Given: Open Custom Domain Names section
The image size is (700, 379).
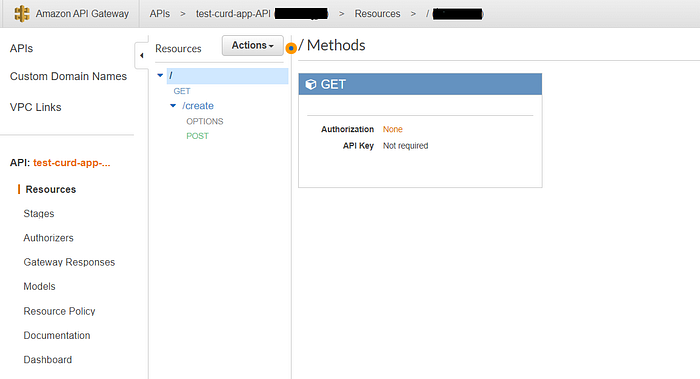Looking at the screenshot, I should pos(68,76).
